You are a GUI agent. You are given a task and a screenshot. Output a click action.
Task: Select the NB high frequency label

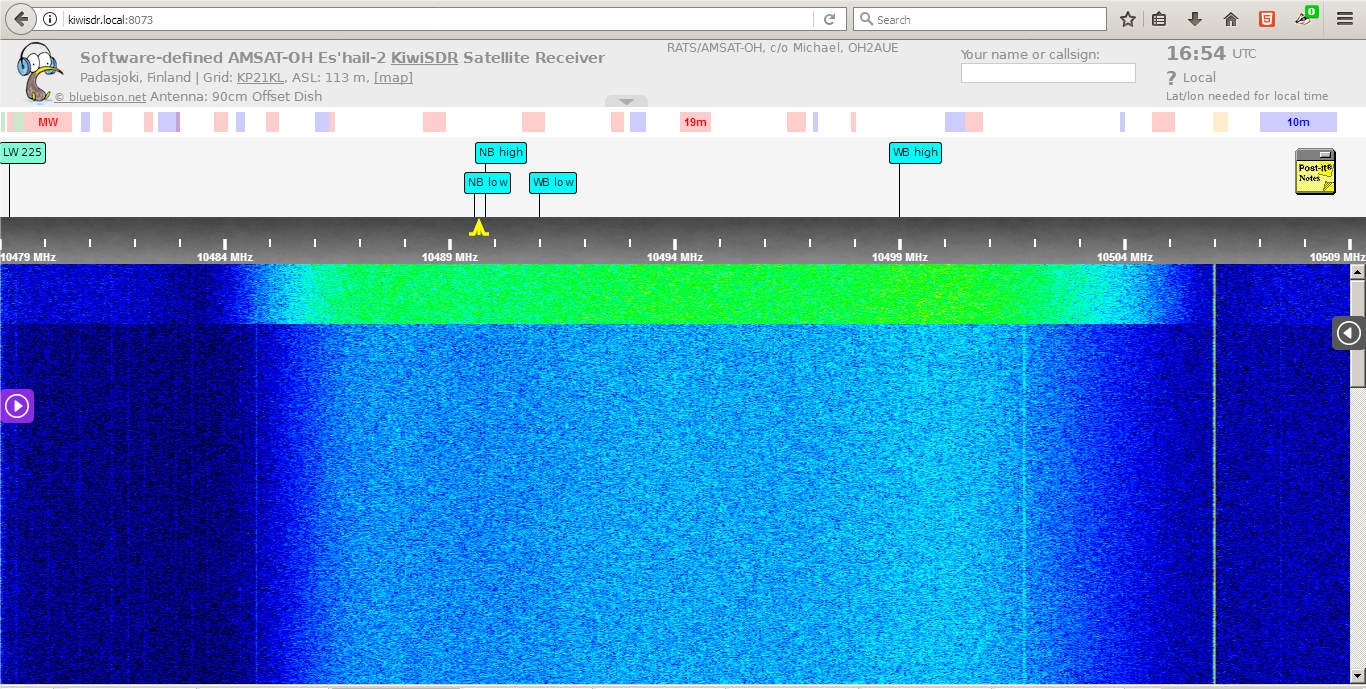500,153
